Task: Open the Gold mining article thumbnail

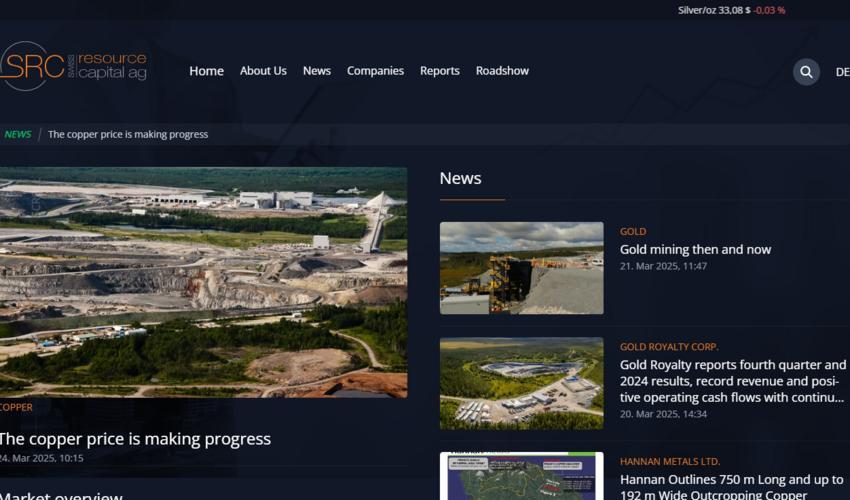Action: click(x=521, y=268)
